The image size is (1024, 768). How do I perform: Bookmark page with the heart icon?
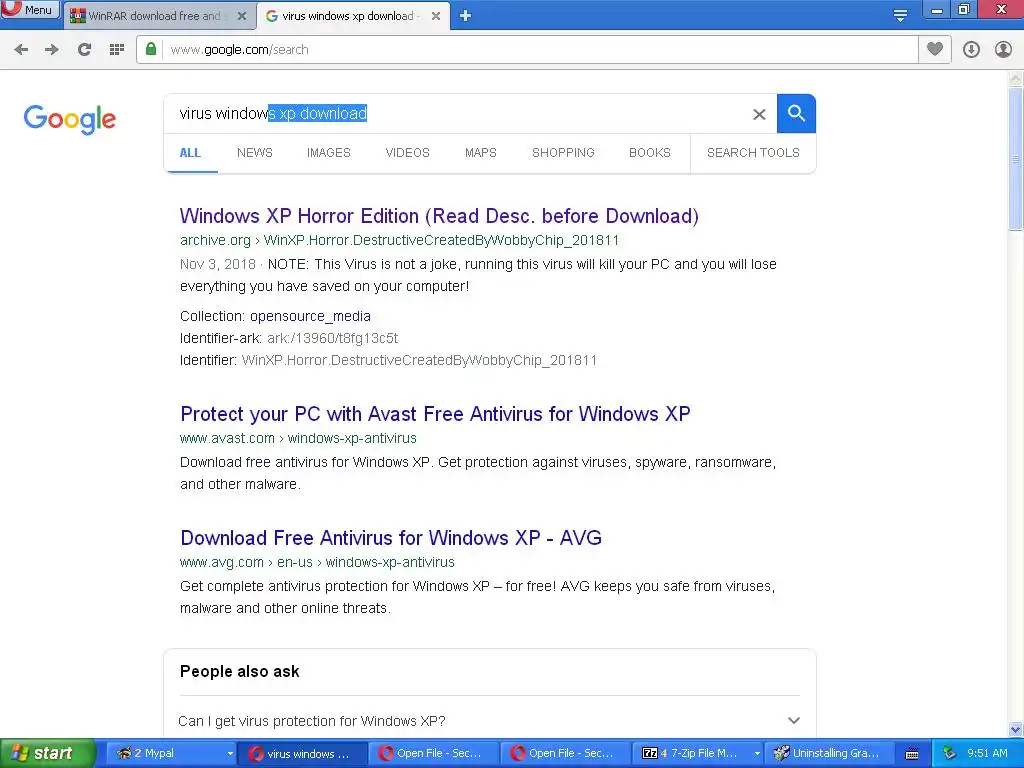coord(935,50)
